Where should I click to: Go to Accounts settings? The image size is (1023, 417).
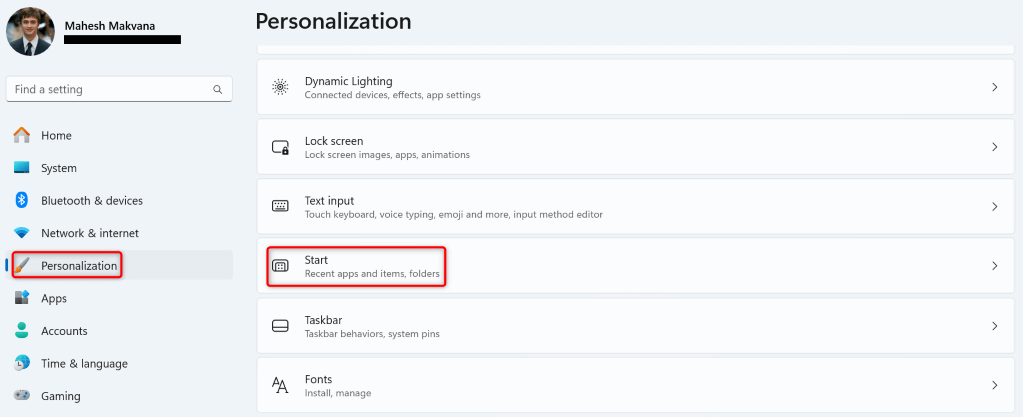tap(63, 331)
